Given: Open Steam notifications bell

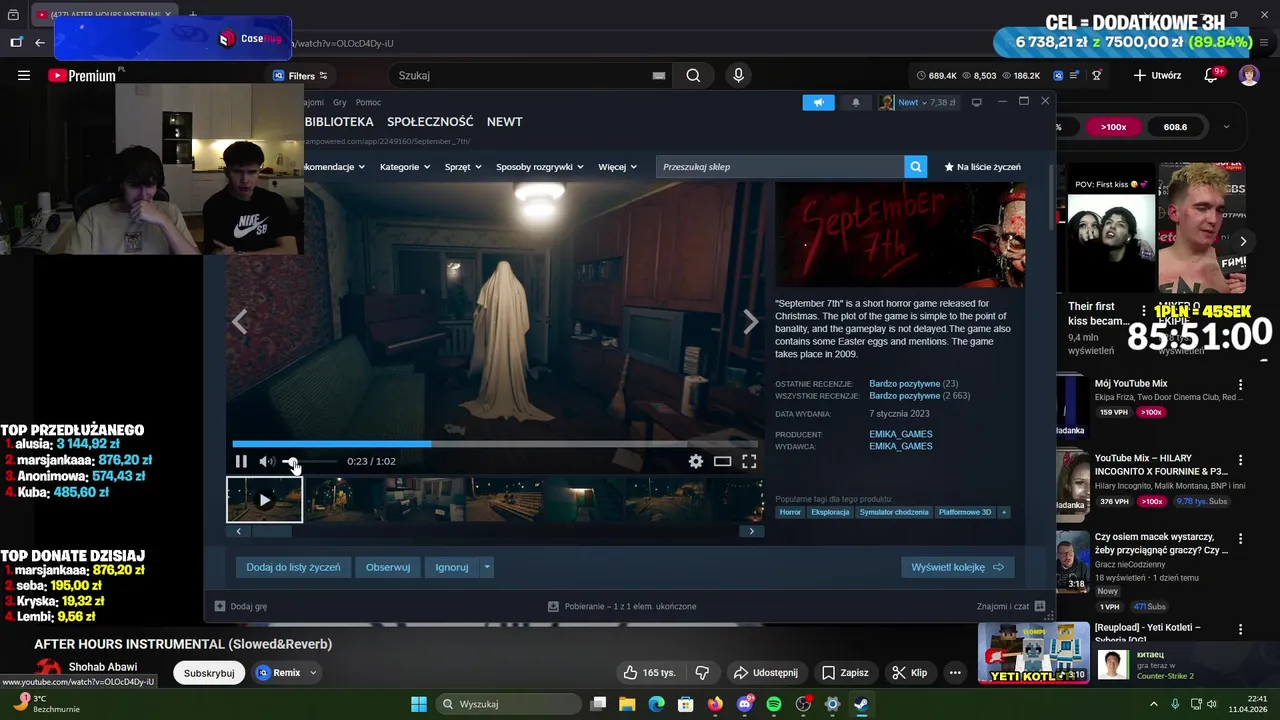Looking at the screenshot, I should click(855, 102).
